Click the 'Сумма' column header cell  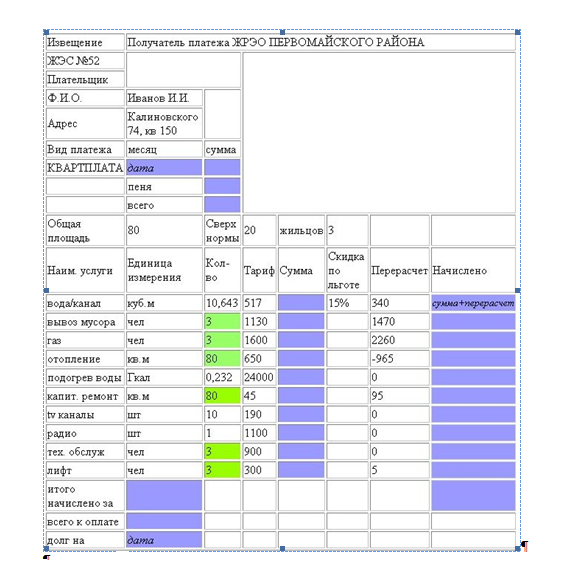tap(301, 270)
